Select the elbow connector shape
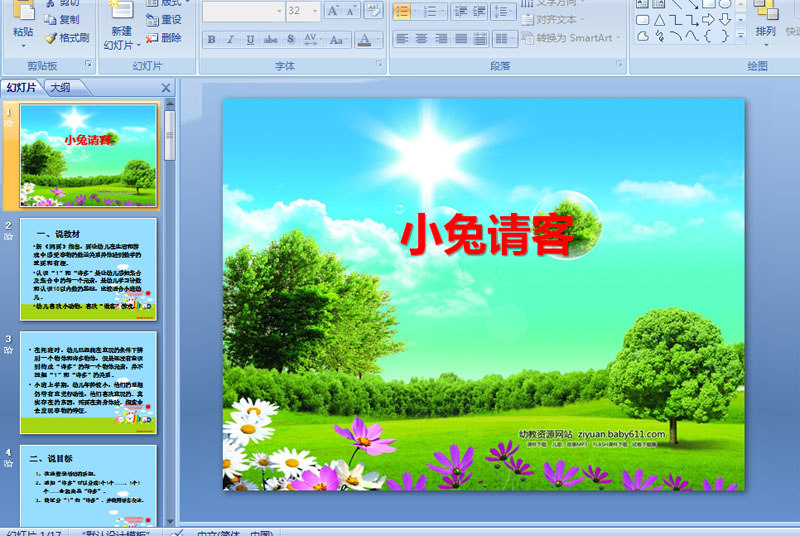This screenshot has height=536, width=800. coord(675,20)
